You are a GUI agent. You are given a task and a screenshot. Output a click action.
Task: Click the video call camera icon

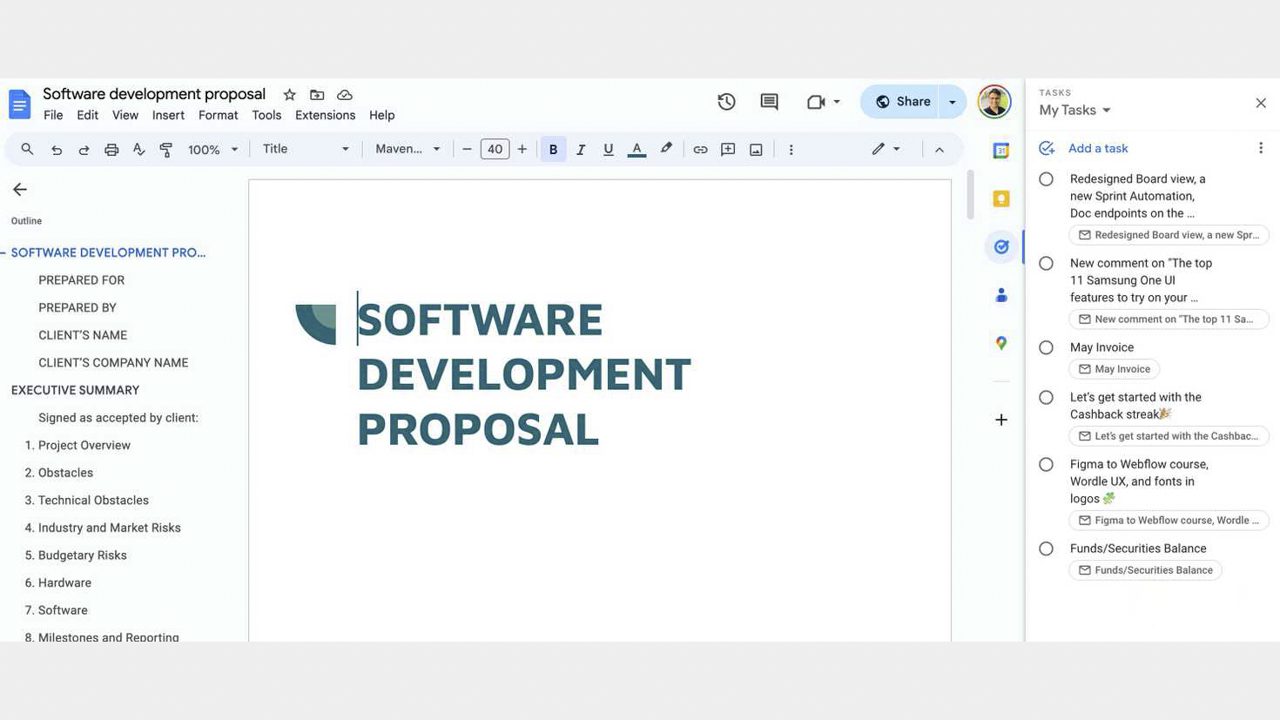pyautogui.click(x=816, y=102)
